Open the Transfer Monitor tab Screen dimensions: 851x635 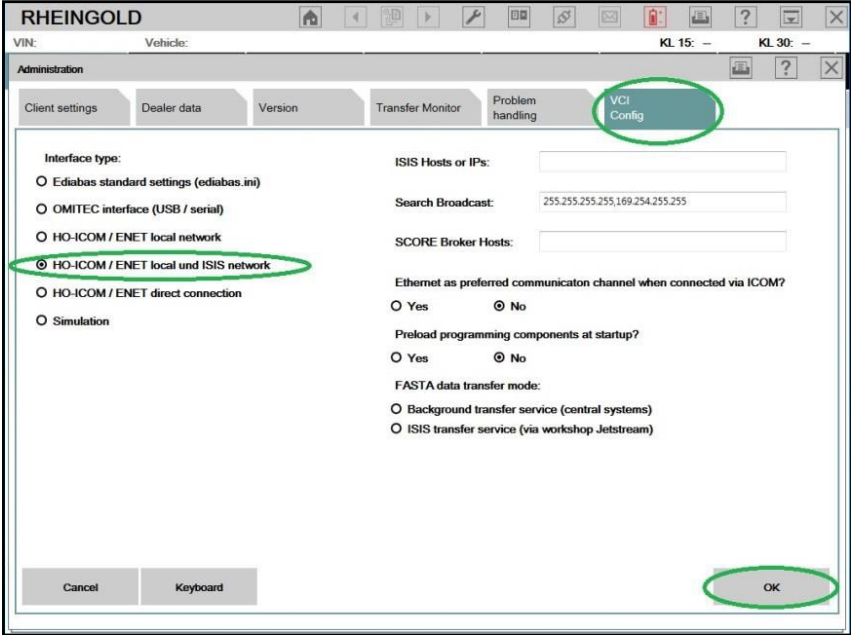(x=425, y=107)
